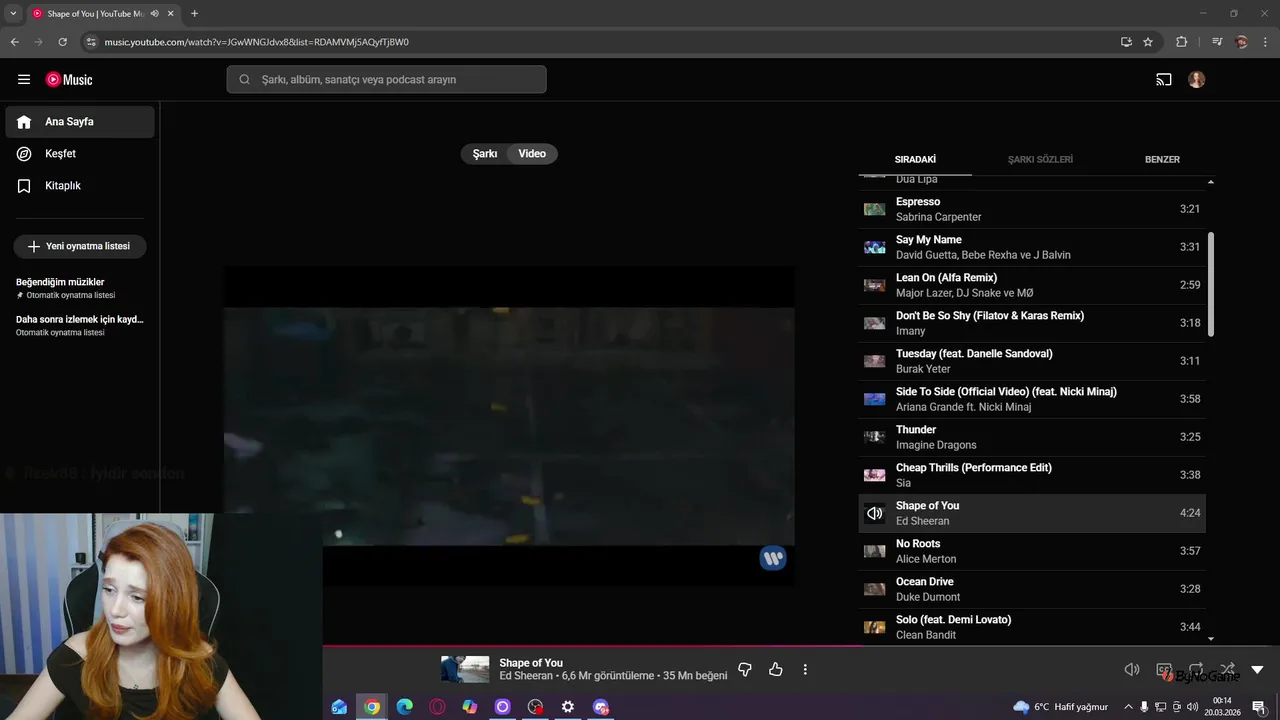Open the Chrome three-dot menu
Screen dimensions: 1280x720
1265,42
